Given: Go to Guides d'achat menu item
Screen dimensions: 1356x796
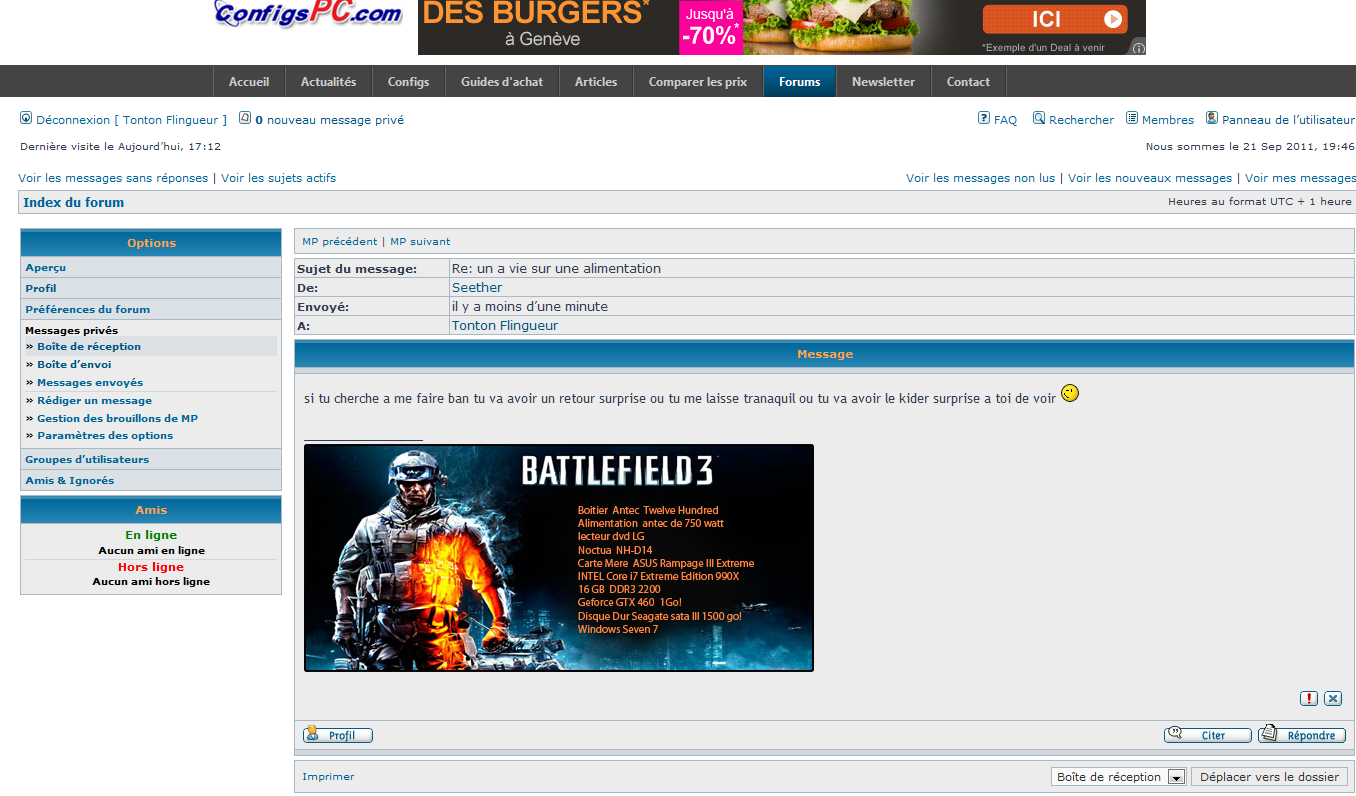Looking at the screenshot, I should (502, 82).
